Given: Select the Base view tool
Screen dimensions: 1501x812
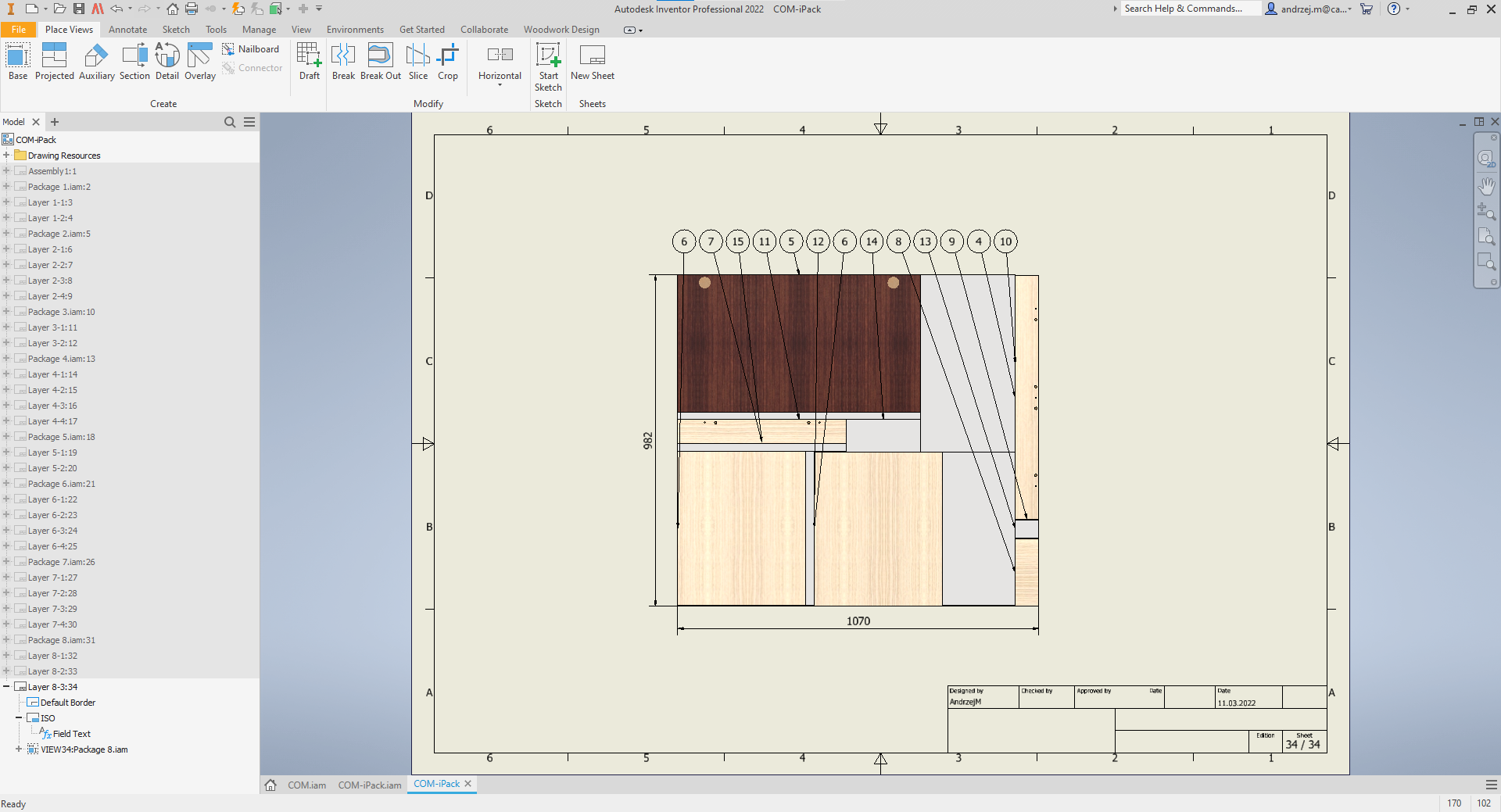Looking at the screenshot, I should click(x=18, y=61).
